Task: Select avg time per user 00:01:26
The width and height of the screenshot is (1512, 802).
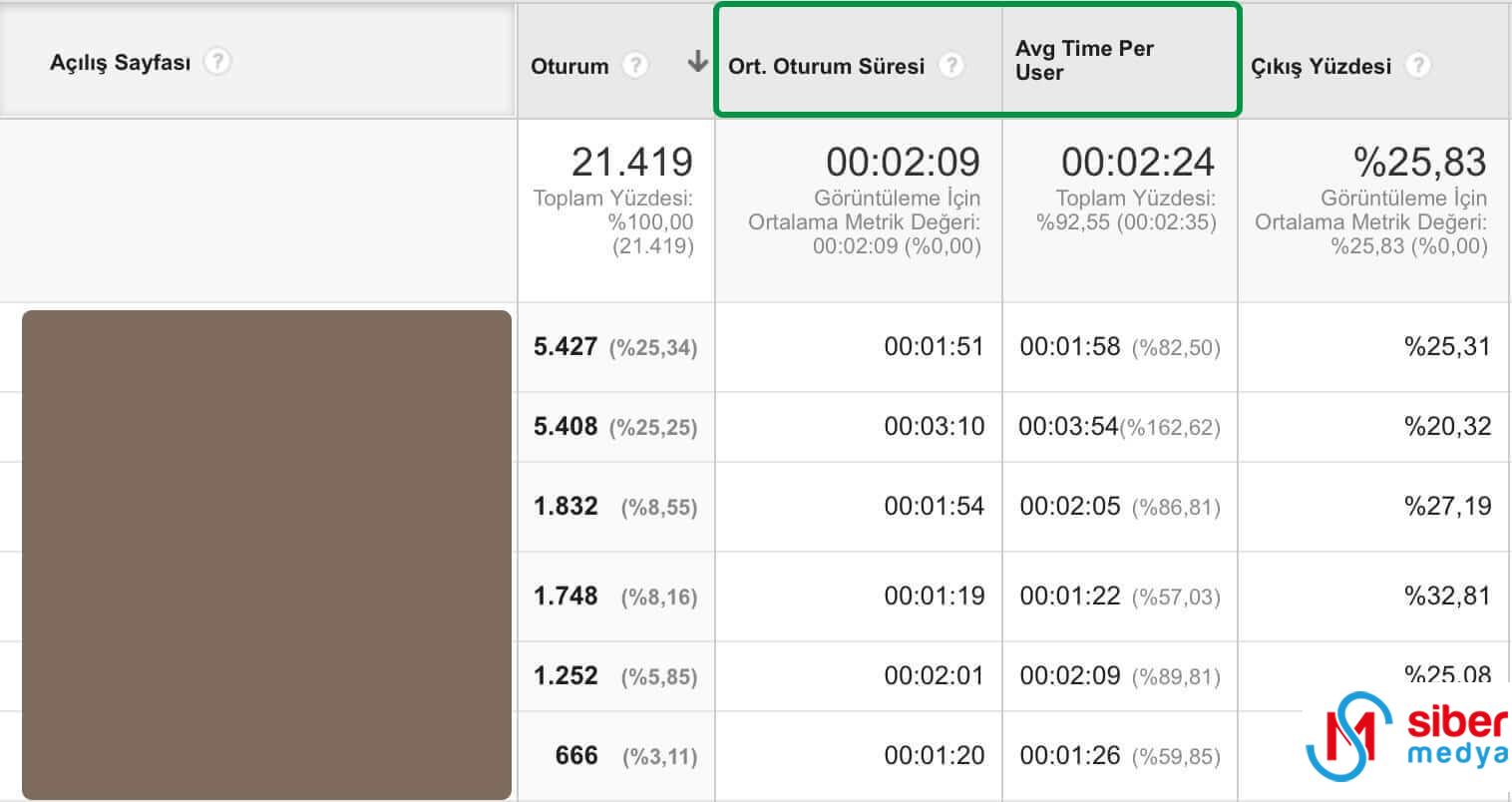Action: click(x=1070, y=755)
